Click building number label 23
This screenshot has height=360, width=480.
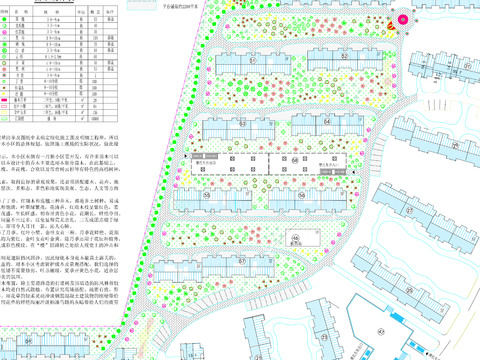(325, 337)
